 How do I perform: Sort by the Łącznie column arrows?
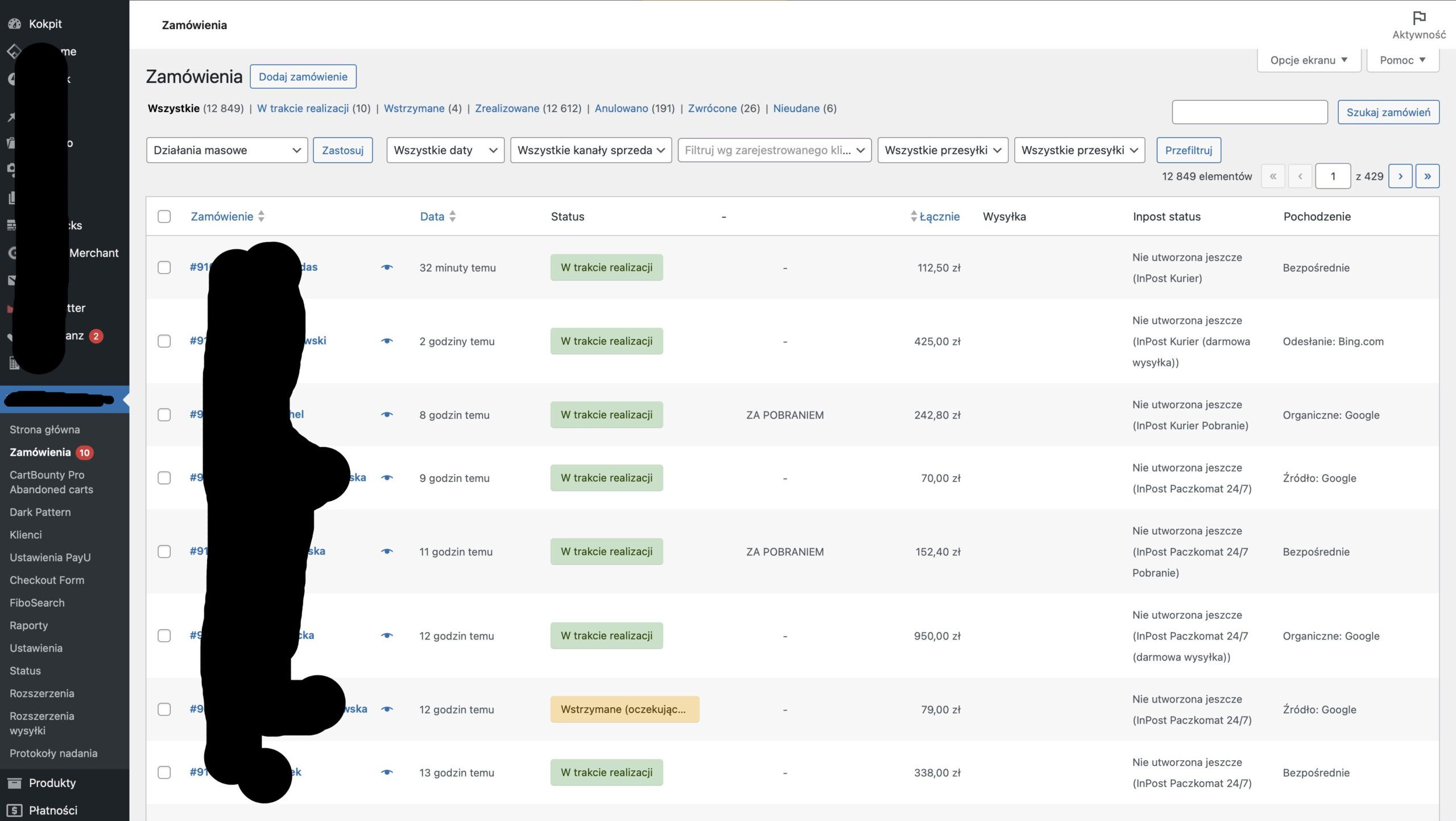pyautogui.click(x=913, y=216)
